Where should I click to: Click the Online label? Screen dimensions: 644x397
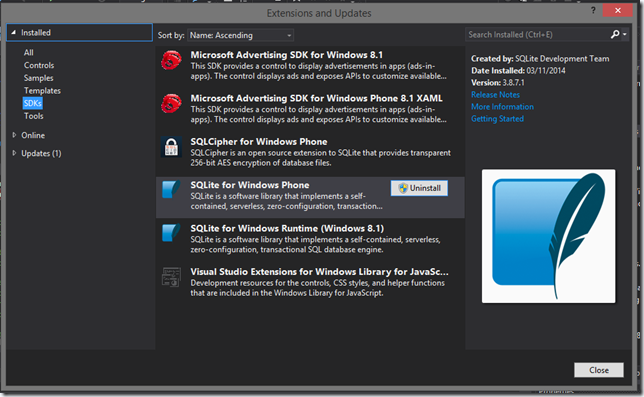coord(33,135)
